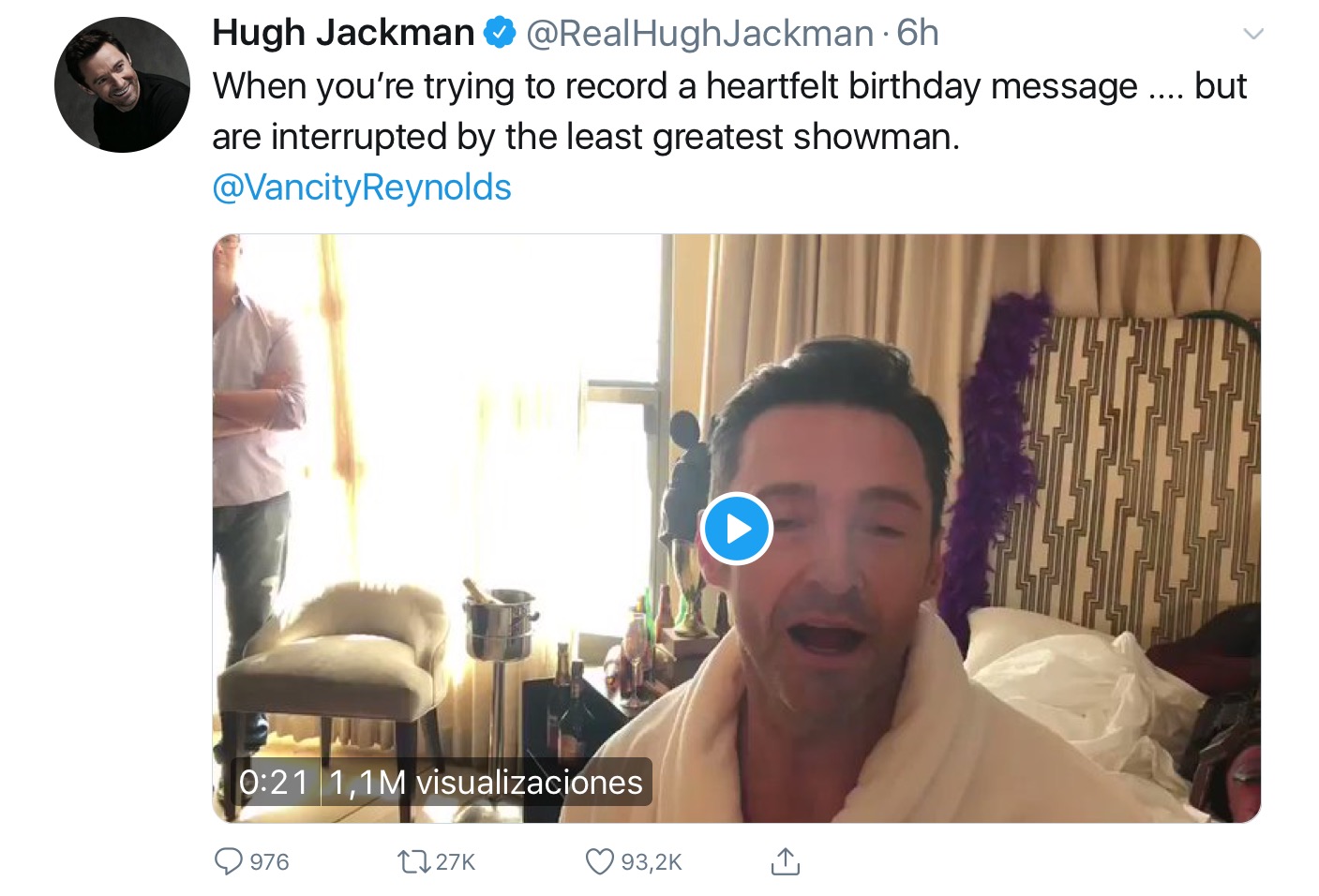Open Hugh Jackman's profile picture
The image size is (1319, 896).
(x=122, y=84)
